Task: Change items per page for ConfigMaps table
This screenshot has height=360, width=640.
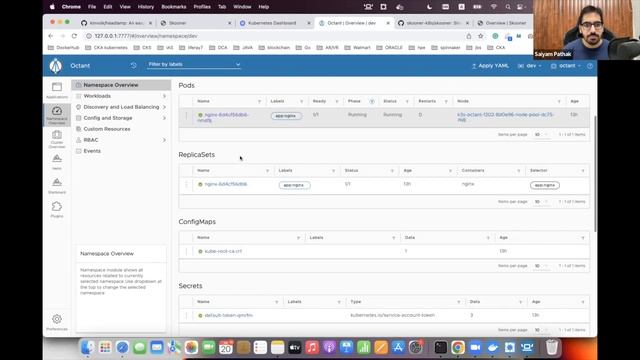Action: (x=542, y=266)
